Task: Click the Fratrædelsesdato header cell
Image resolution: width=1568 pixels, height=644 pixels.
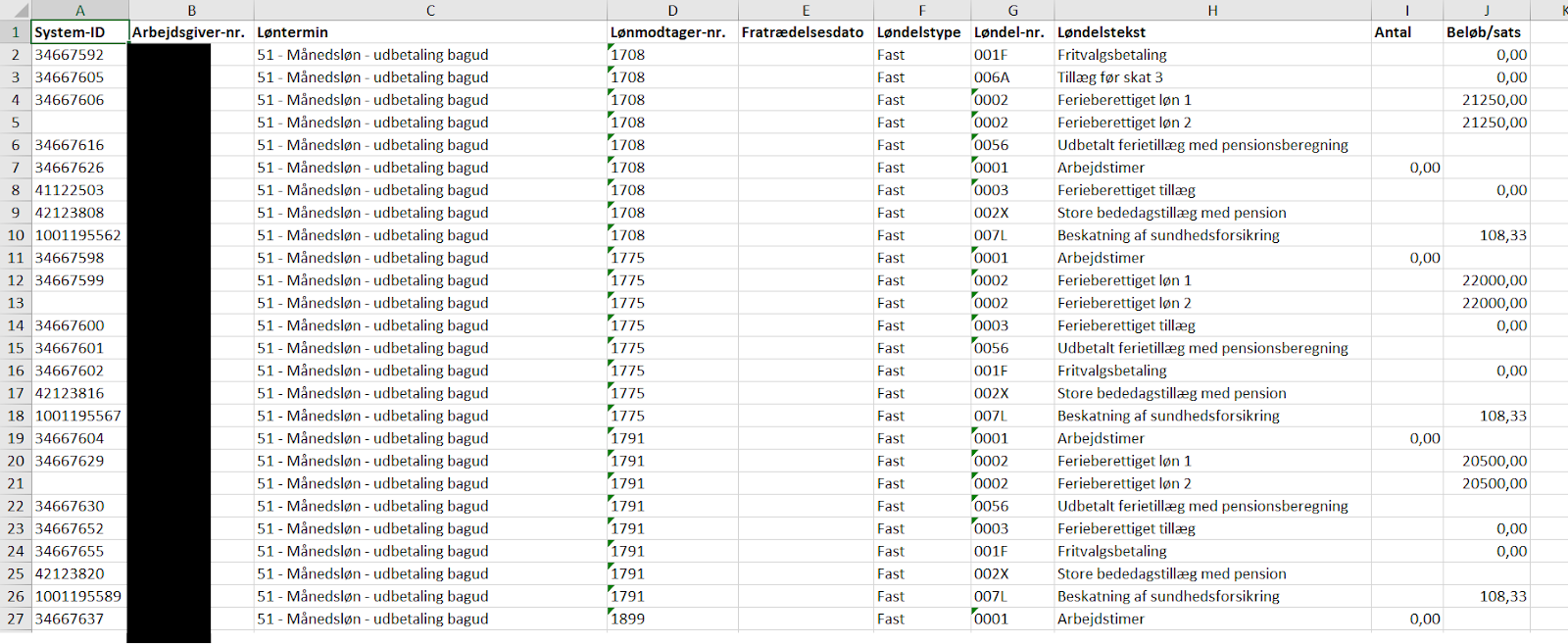Action: (x=806, y=32)
